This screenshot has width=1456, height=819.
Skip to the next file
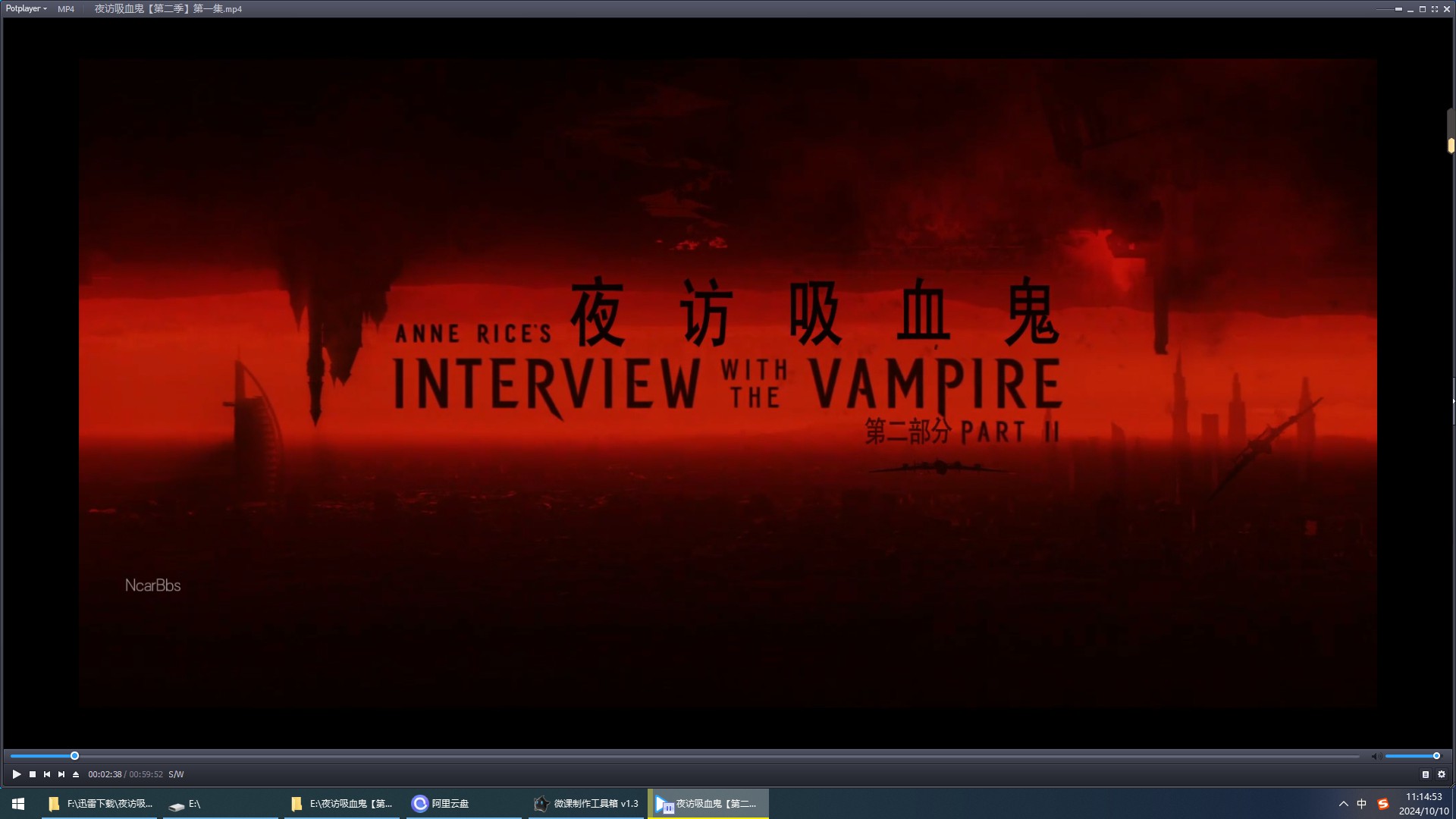[x=61, y=774]
